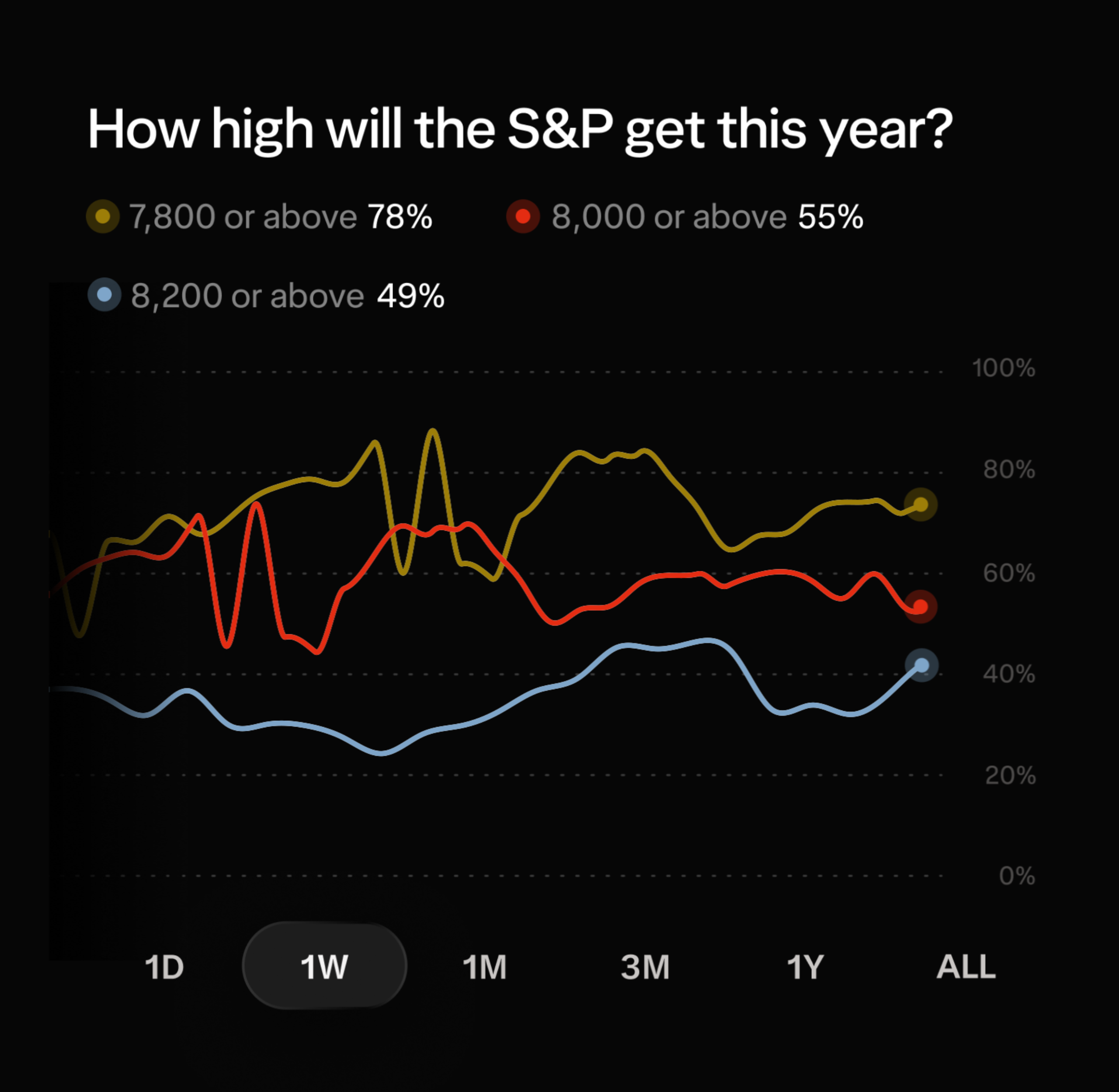
Task: Click the 7,800 or above label
Action: click(243, 217)
